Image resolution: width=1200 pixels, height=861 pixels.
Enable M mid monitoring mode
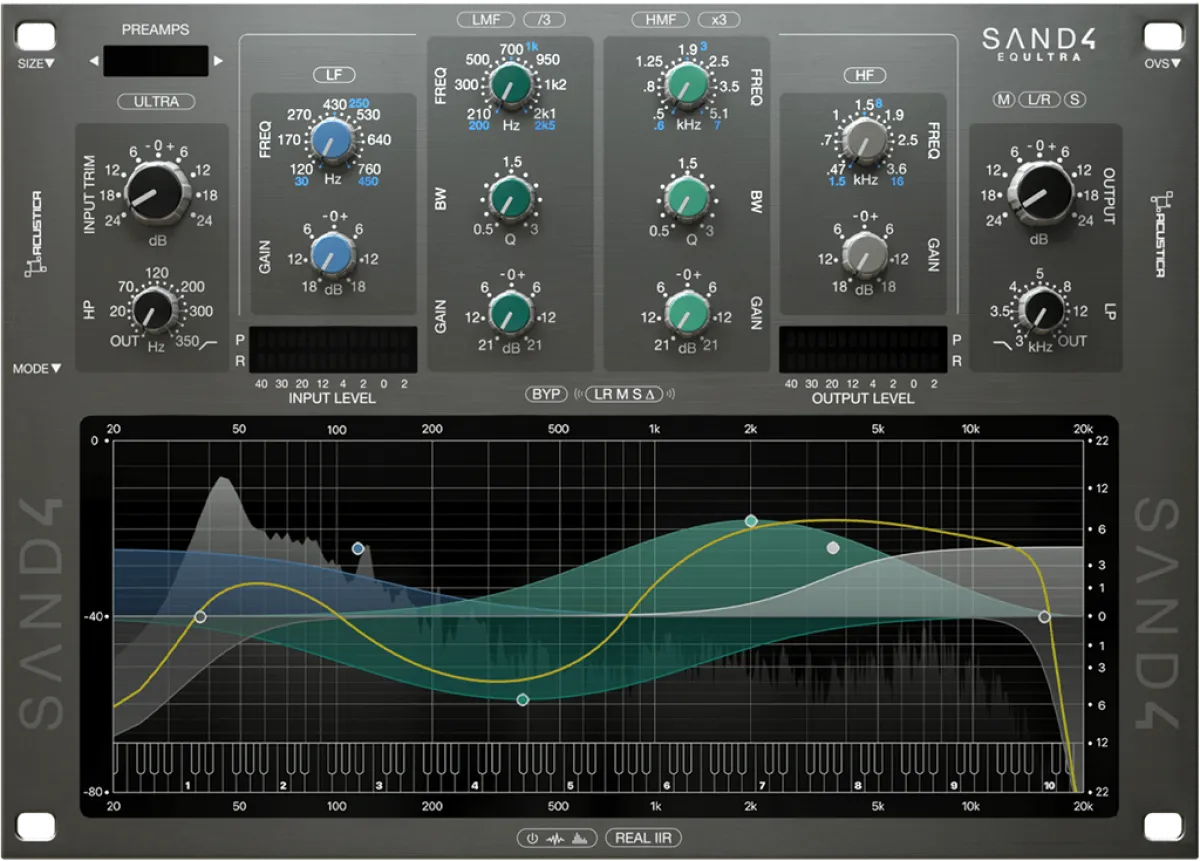pyautogui.click(x=1004, y=100)
